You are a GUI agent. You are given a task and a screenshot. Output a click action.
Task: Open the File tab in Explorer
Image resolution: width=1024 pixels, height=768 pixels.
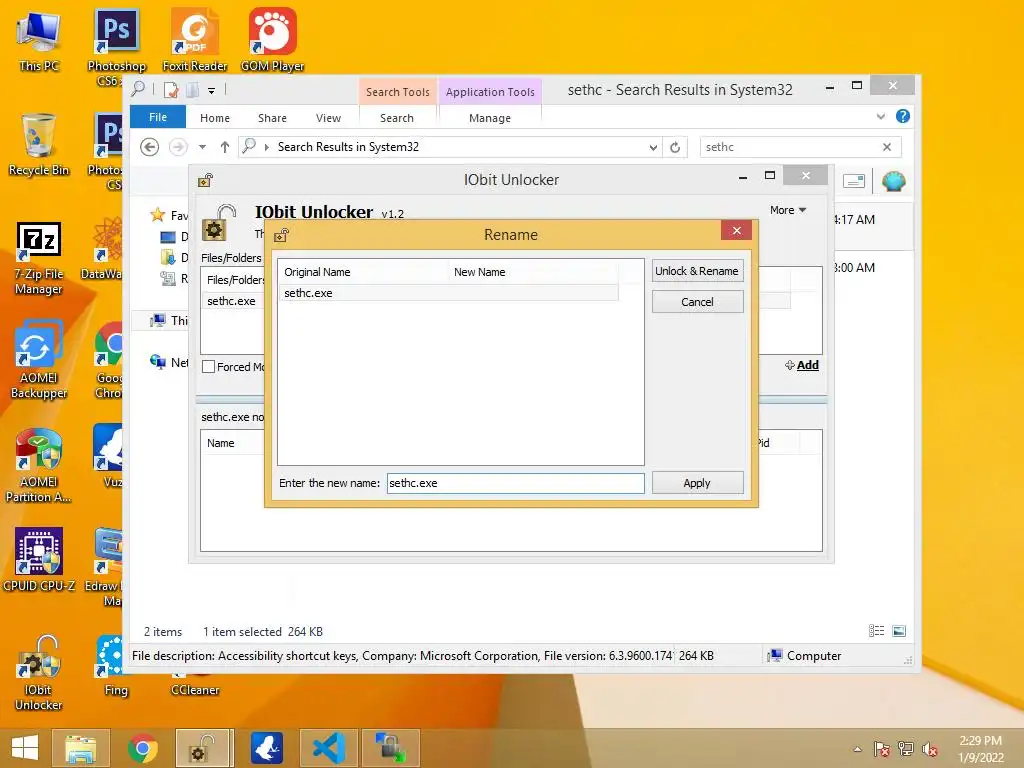[158, 118]
